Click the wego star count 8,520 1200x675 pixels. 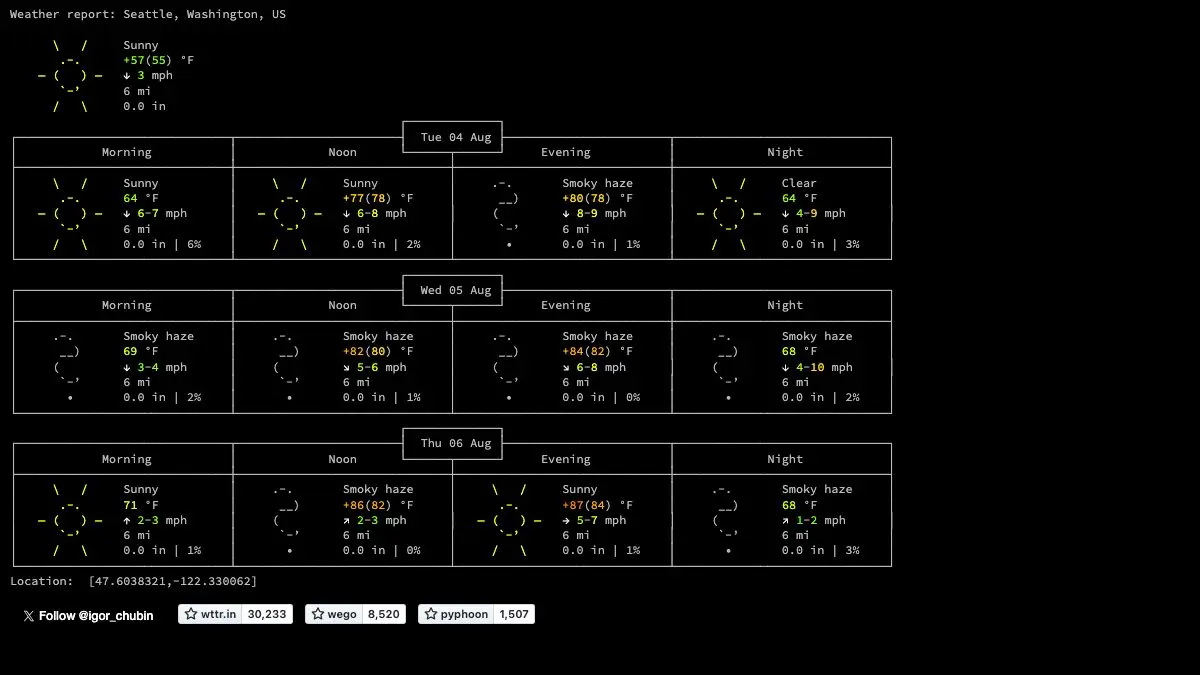point(384,614)
